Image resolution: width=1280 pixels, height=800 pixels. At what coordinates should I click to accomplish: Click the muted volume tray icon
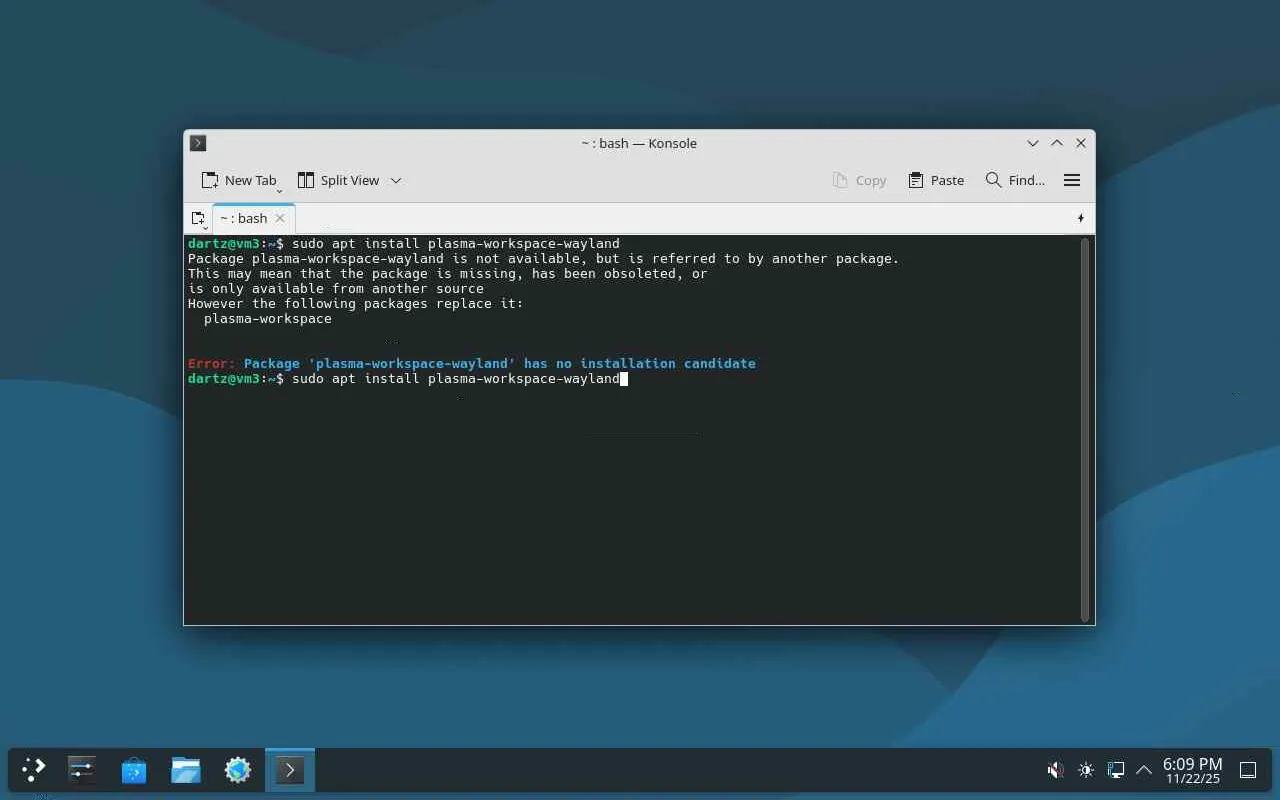pos(1056,770)
